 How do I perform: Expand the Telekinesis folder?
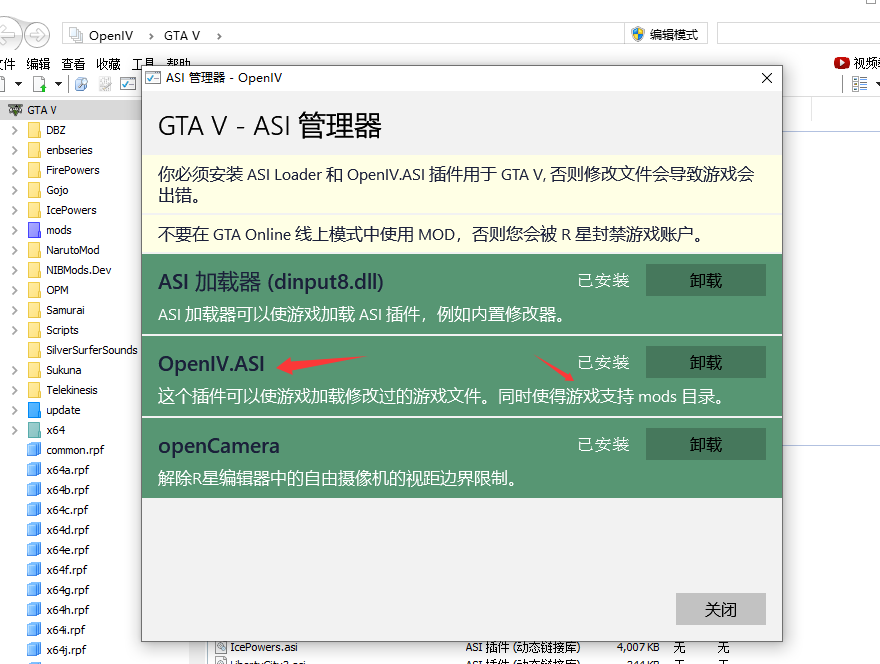click(x=15, y=390)
